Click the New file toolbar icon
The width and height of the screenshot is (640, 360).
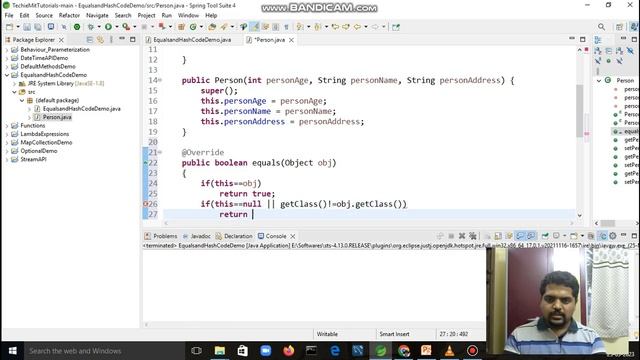pyautogui.click(x=9, y=27)
